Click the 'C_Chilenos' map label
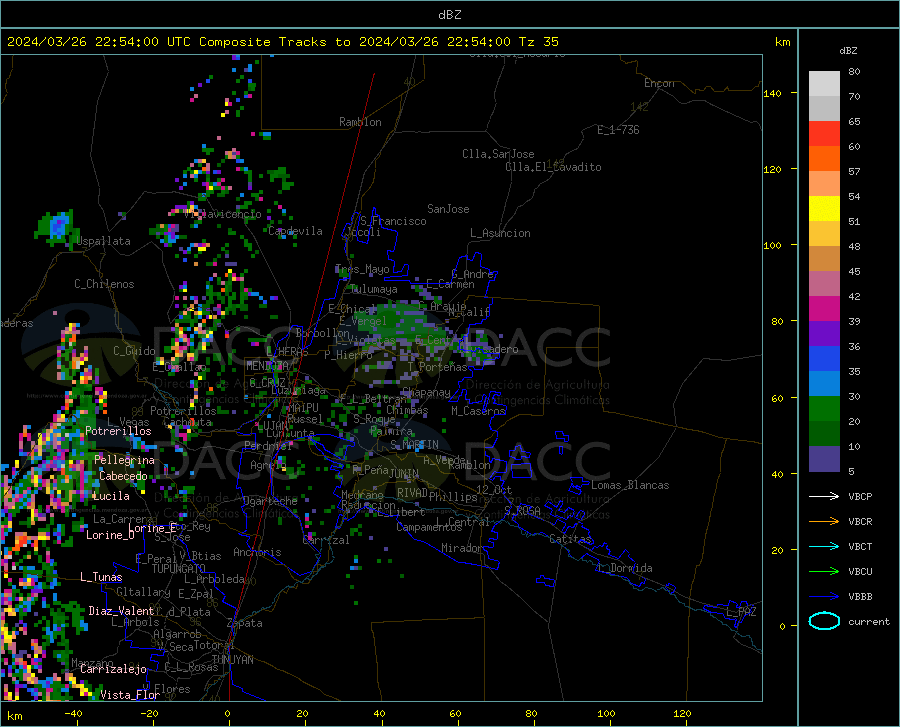 click(104, 284)
